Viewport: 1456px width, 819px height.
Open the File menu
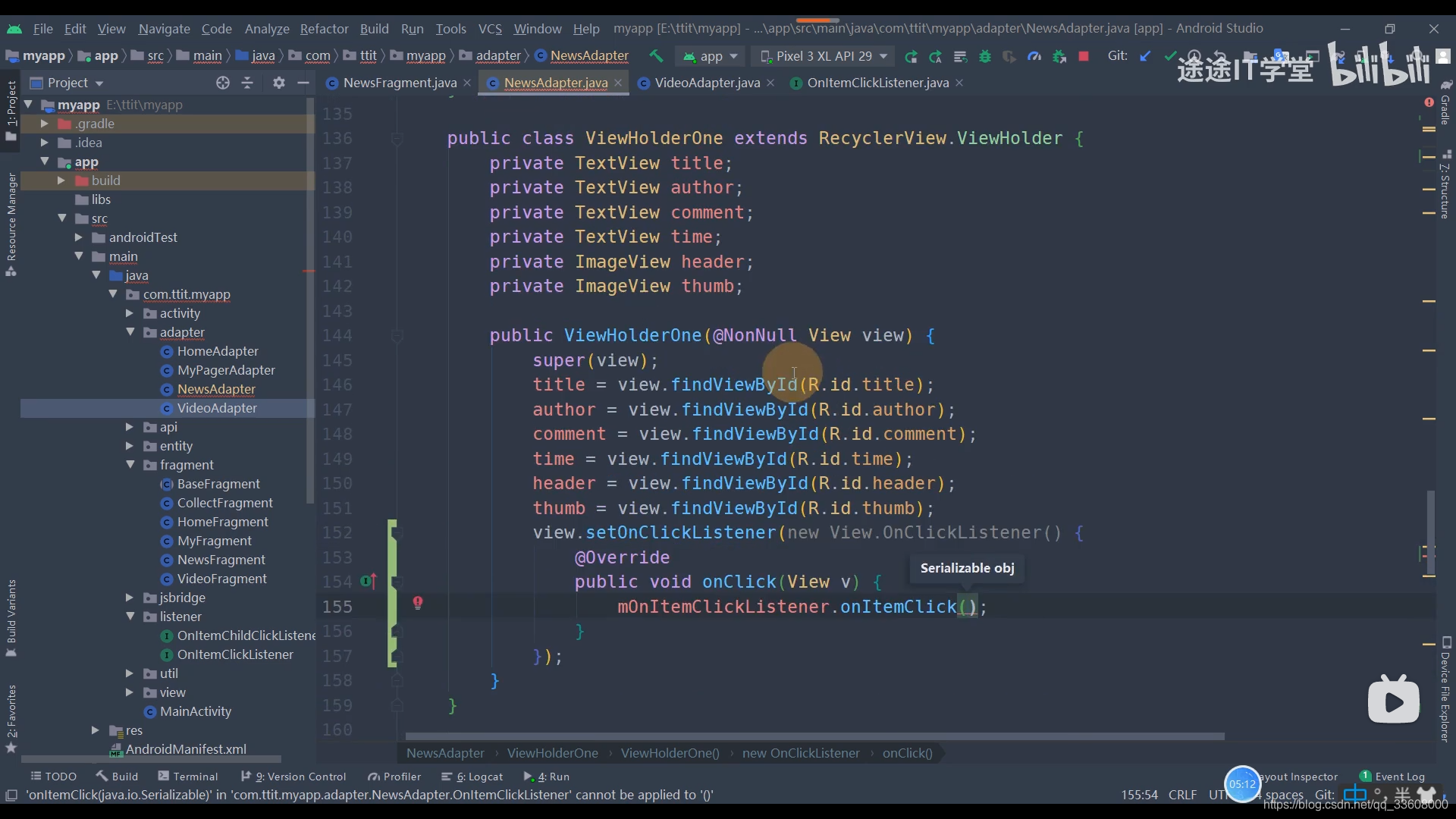(x=42, y=29)
